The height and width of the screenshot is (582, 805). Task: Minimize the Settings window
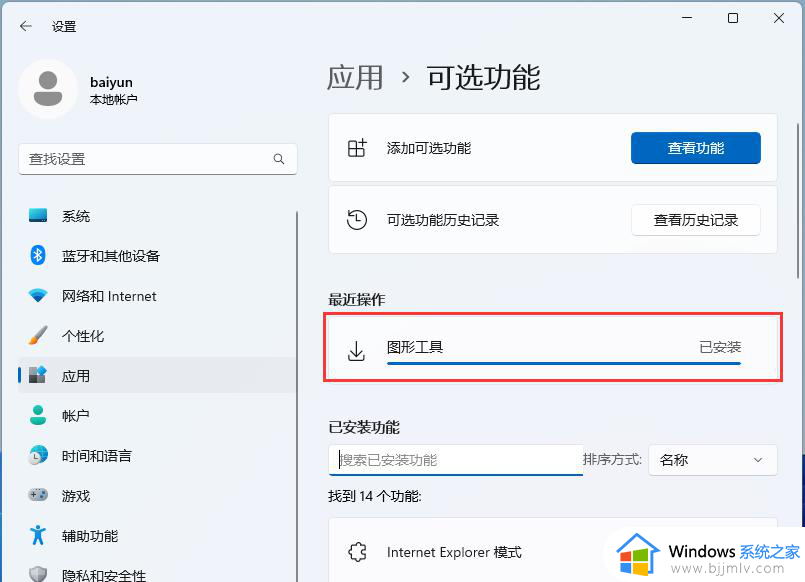click(x=687, y=18)
